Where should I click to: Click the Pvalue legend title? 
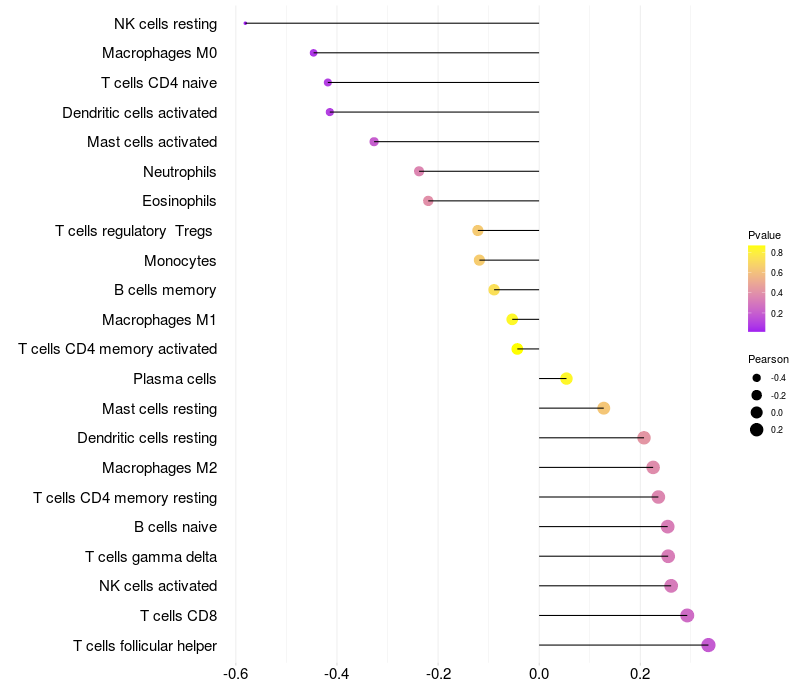click(x=764, y=235)
